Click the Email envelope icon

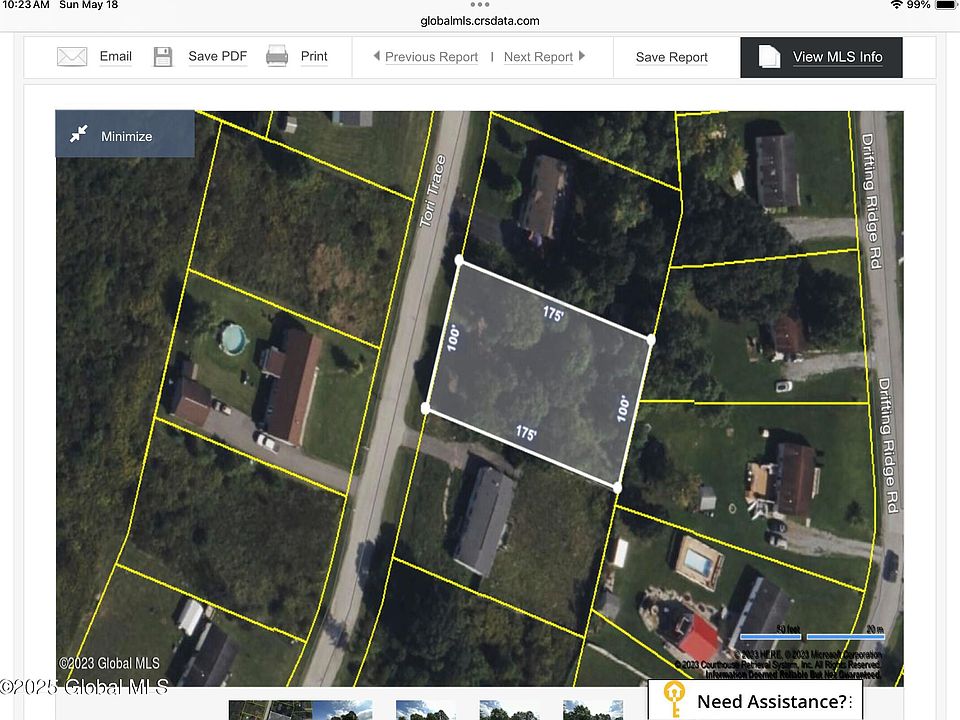(x=72, y=57)
